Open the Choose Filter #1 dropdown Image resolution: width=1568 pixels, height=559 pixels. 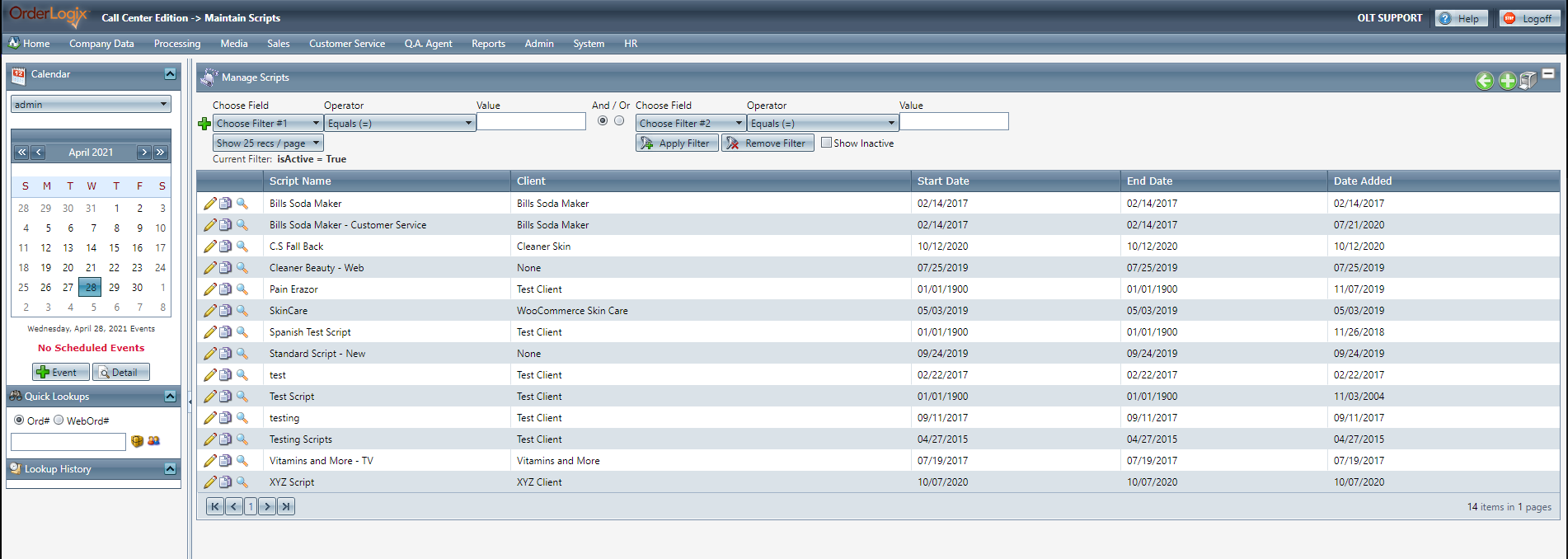[268, 124]
